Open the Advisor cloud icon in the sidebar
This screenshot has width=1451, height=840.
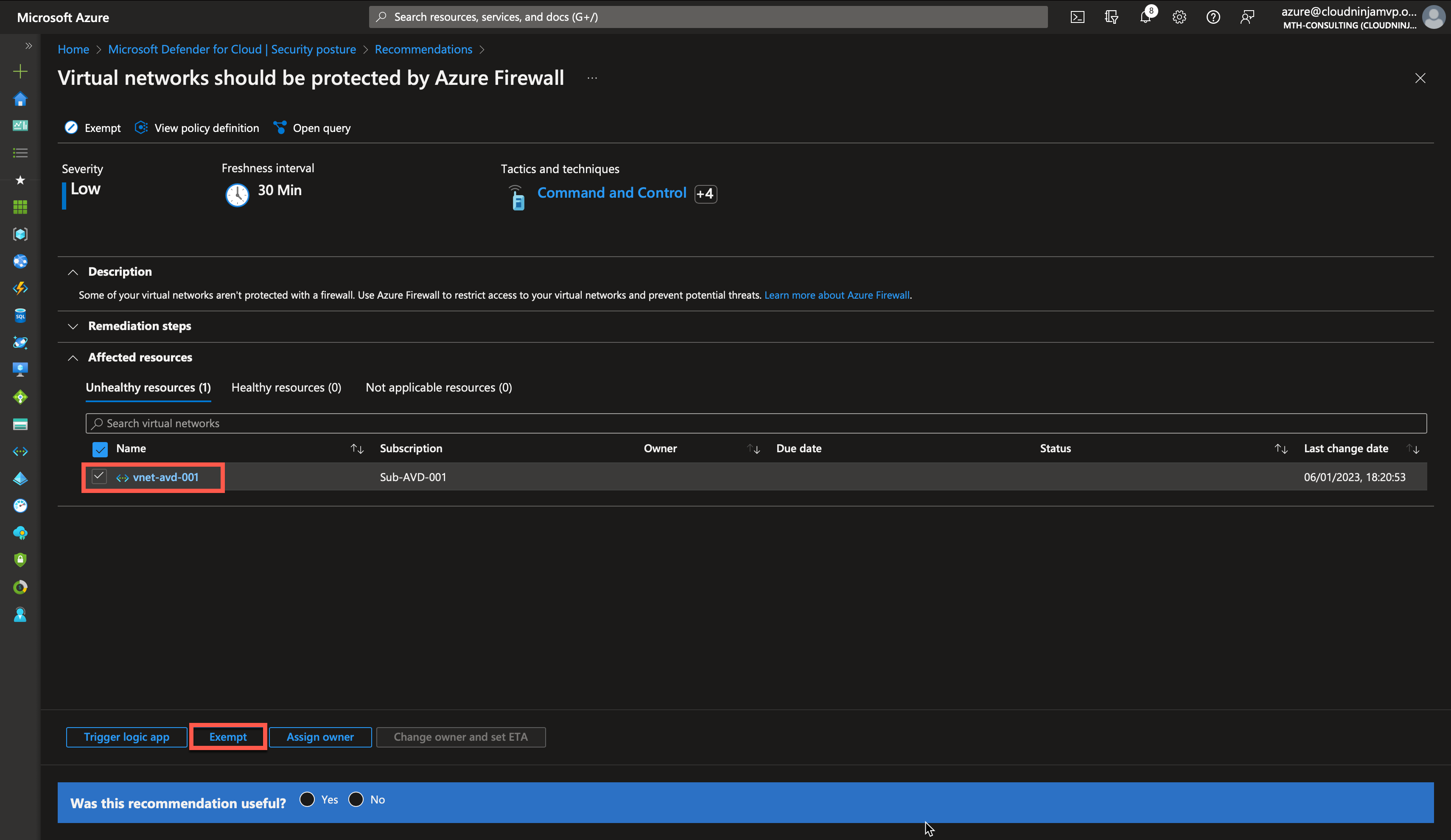(20, 533)
